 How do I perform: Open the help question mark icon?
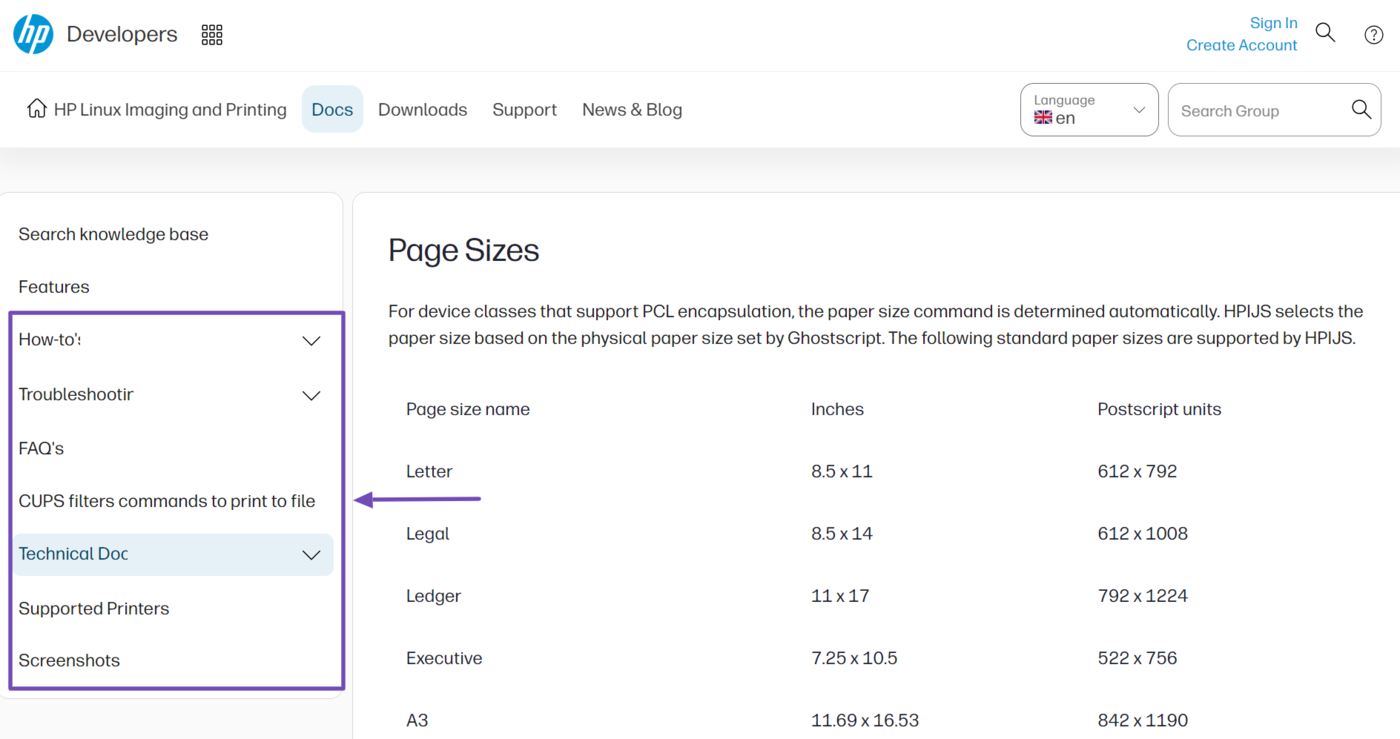coord(1374,34)
